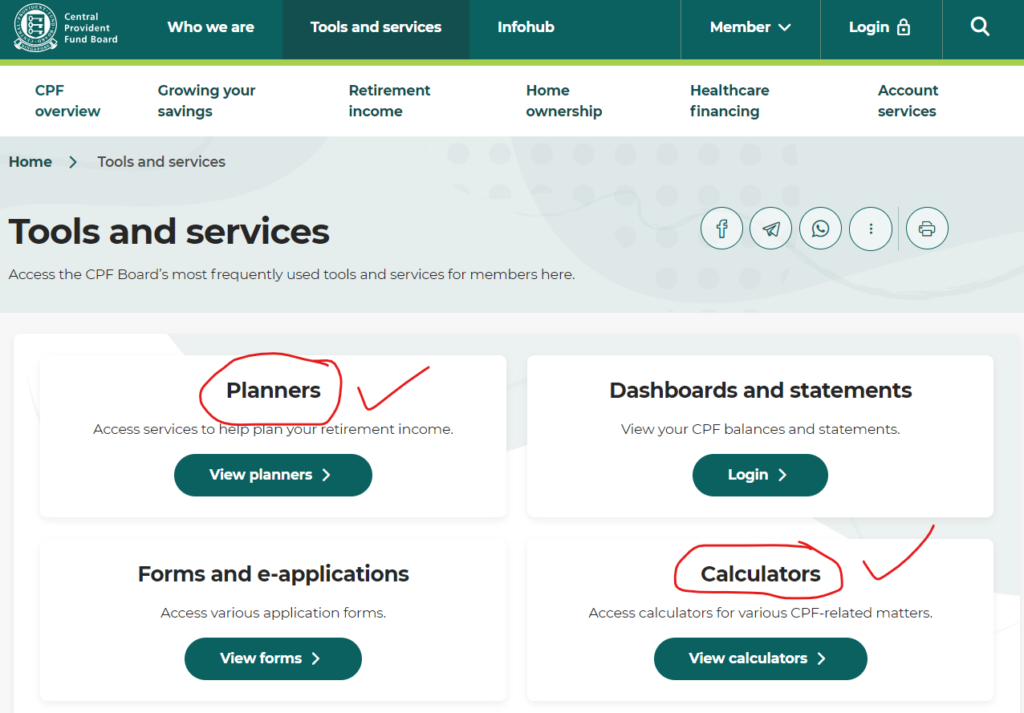The image size is (1024, 713).
Task: Click Dashboards and statements heading
Action: pyautogui.click(x=760, y=390)
